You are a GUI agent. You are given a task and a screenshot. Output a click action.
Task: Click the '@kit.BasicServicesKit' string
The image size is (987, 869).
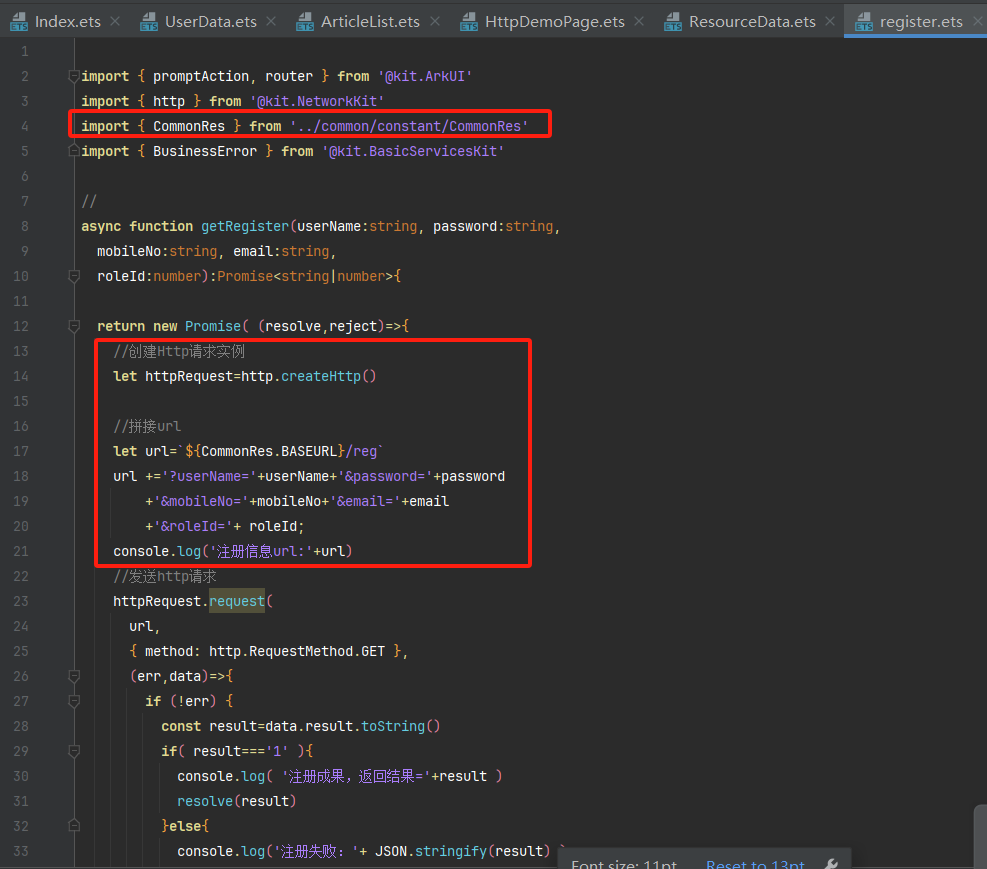click(413, 151)
